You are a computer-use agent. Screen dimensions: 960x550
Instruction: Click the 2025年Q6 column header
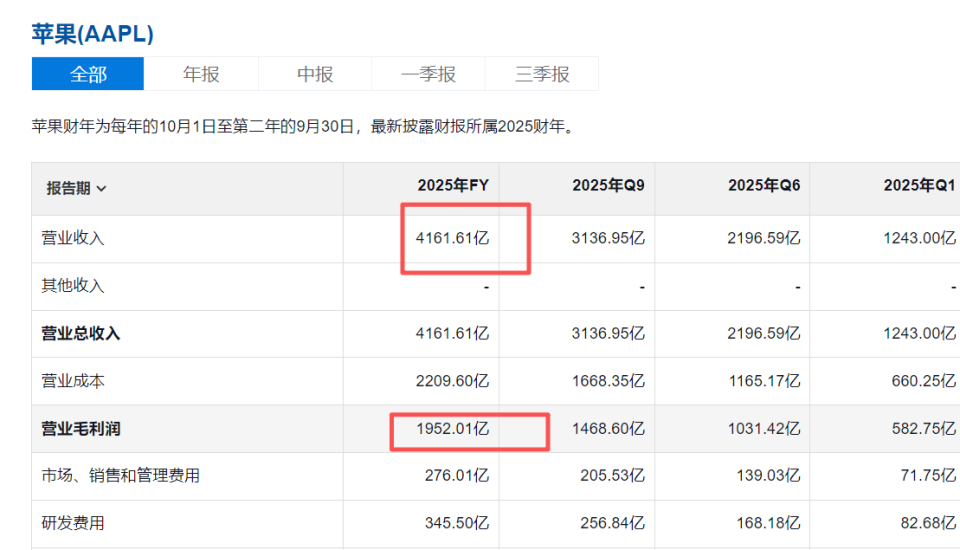click(x=764, y=186)
